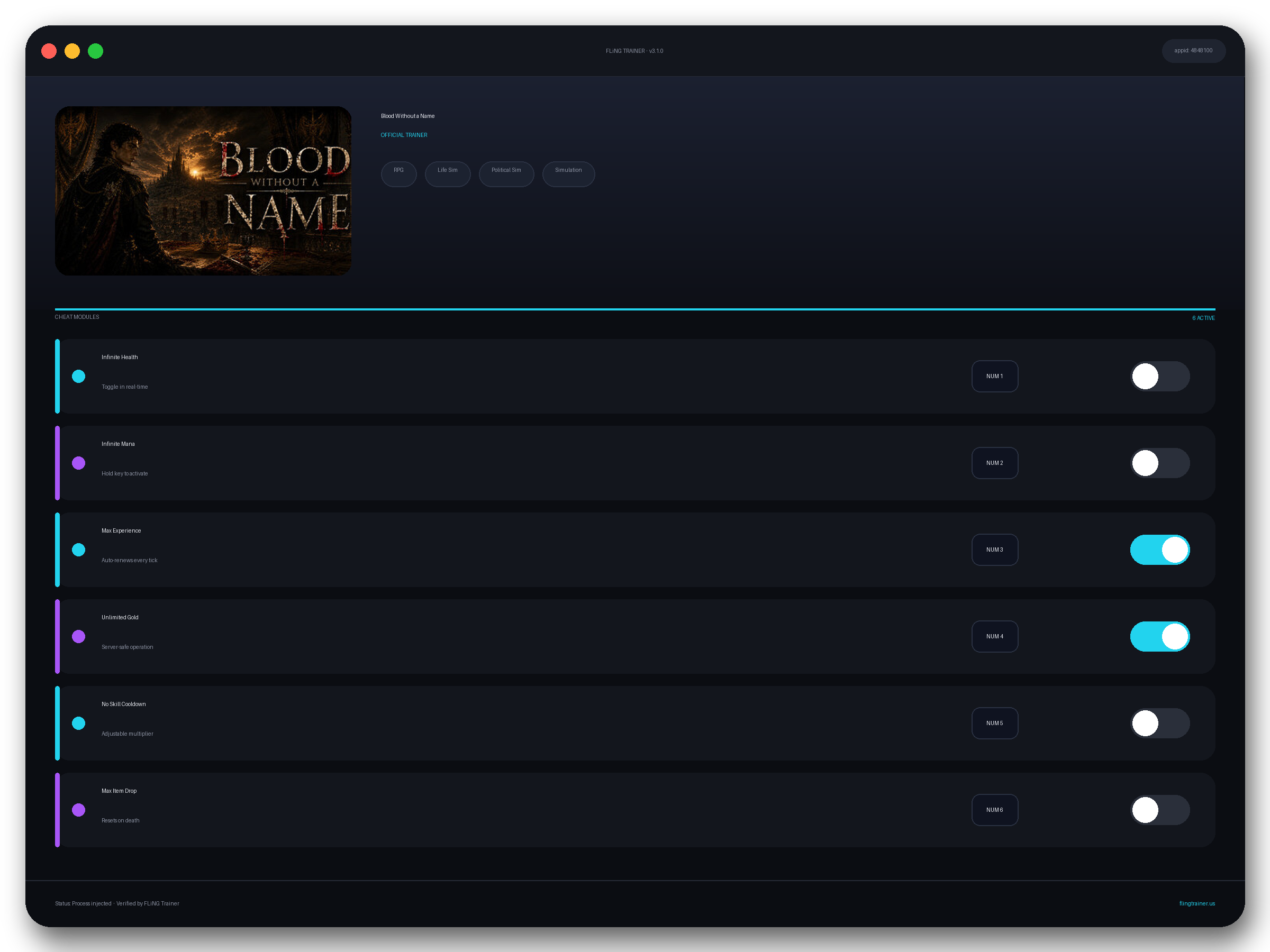
Task: Maximize the window with the green button
Action: coord(95,51)
